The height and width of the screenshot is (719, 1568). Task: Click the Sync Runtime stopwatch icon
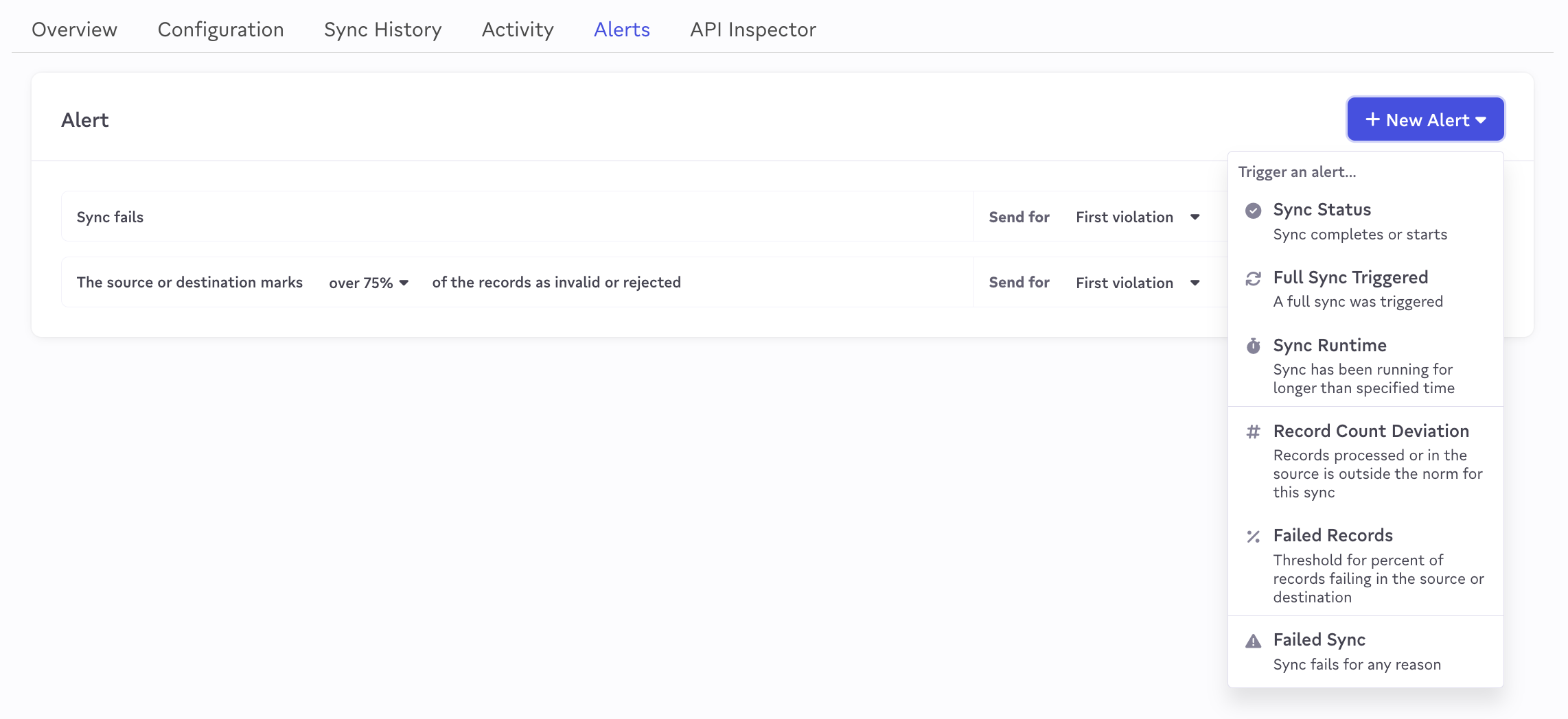point(1253,346)
